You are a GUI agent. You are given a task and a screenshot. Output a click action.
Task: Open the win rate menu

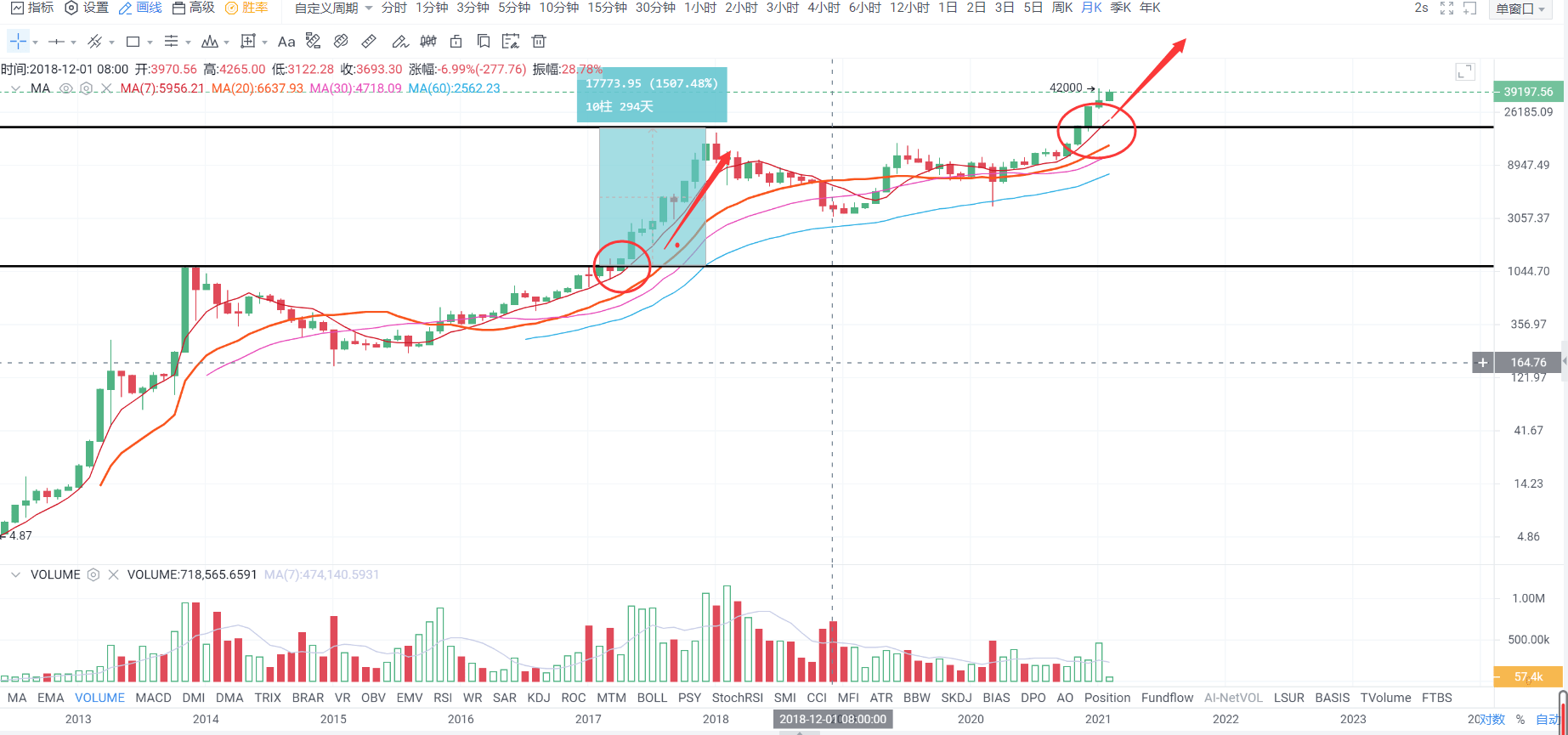coord(246,8)
